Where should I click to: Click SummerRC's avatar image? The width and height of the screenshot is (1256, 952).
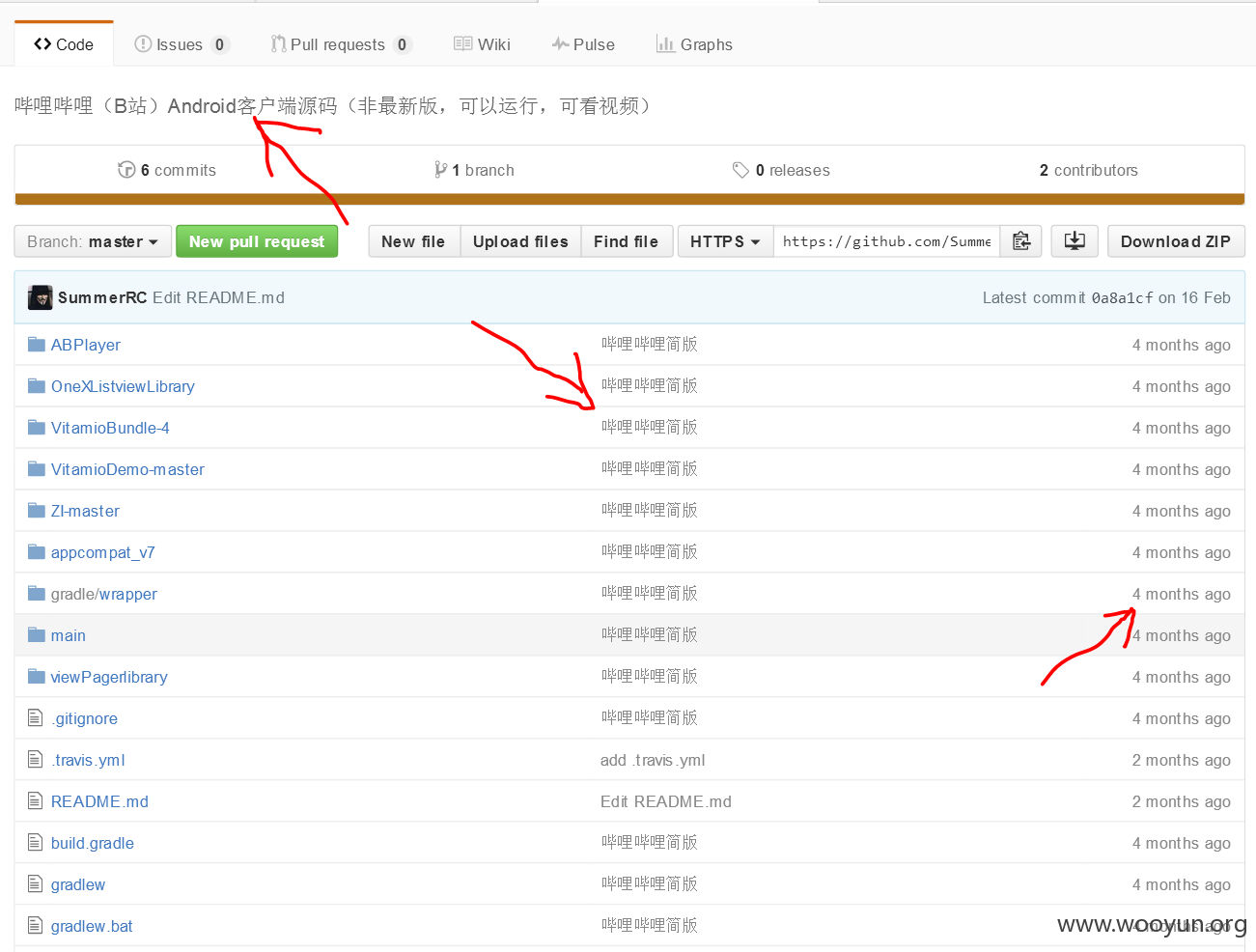(41, 297)
